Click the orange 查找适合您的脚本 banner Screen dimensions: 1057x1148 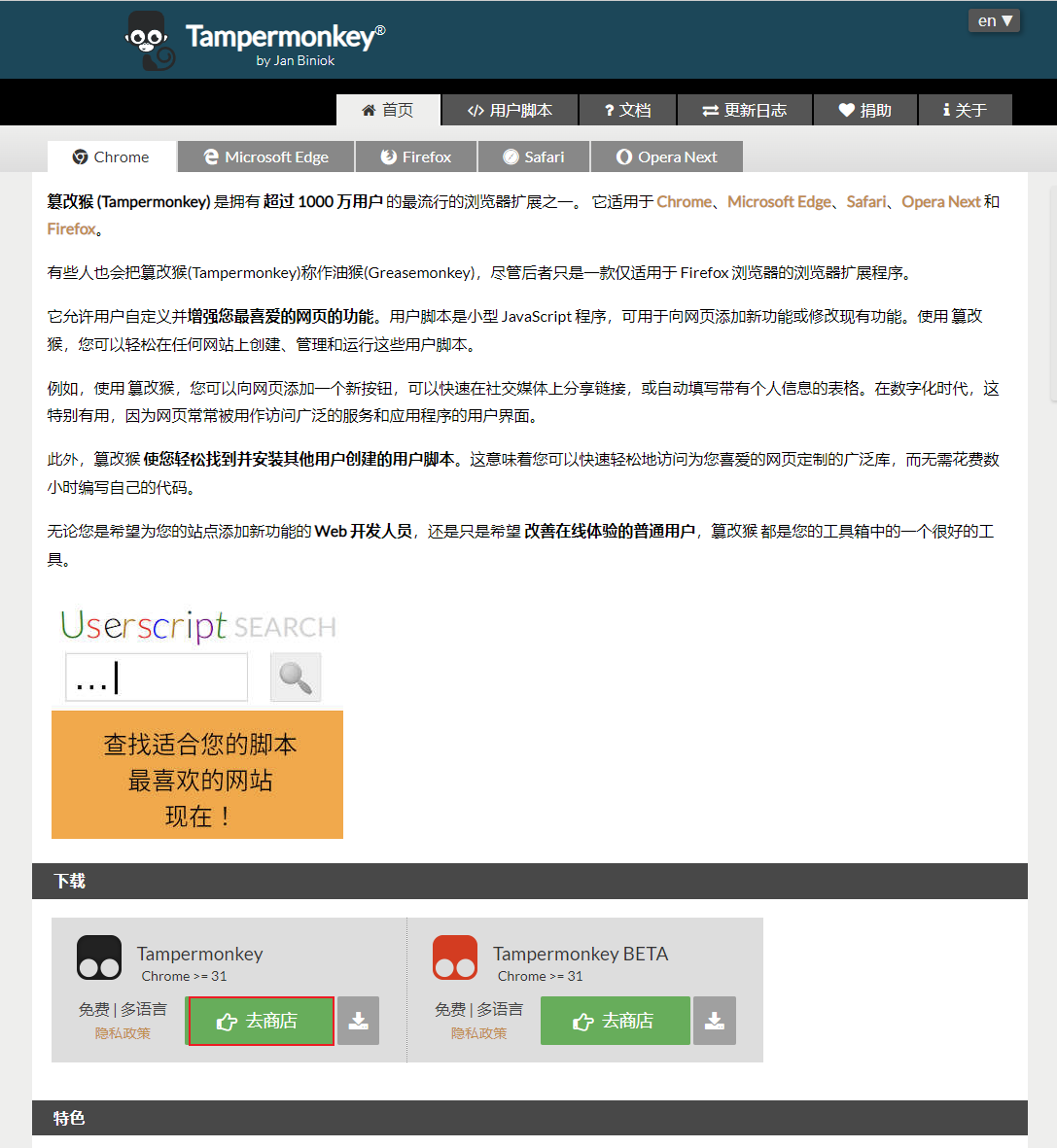(x=197, y=775)
